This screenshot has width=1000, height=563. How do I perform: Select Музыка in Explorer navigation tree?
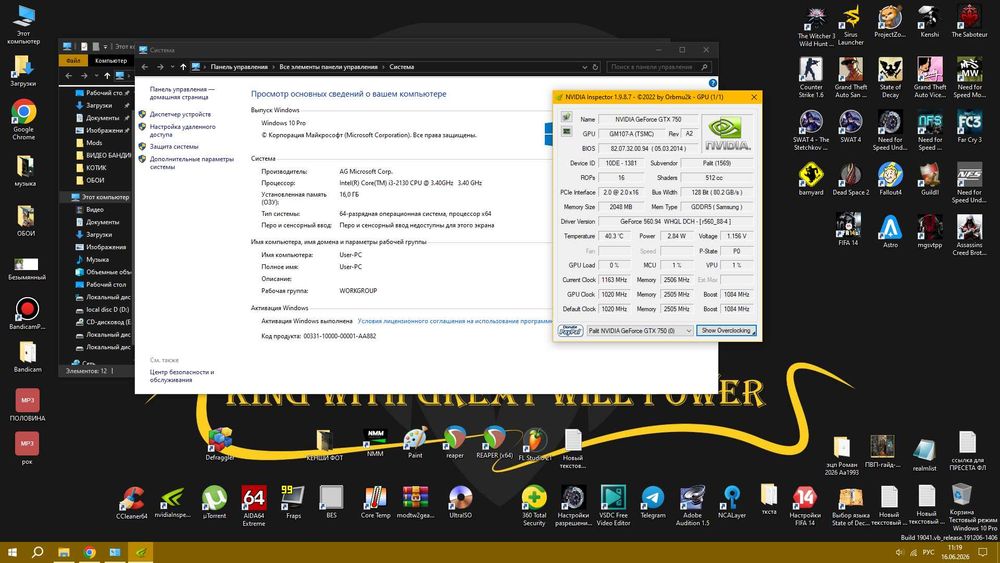click(97, 260)
